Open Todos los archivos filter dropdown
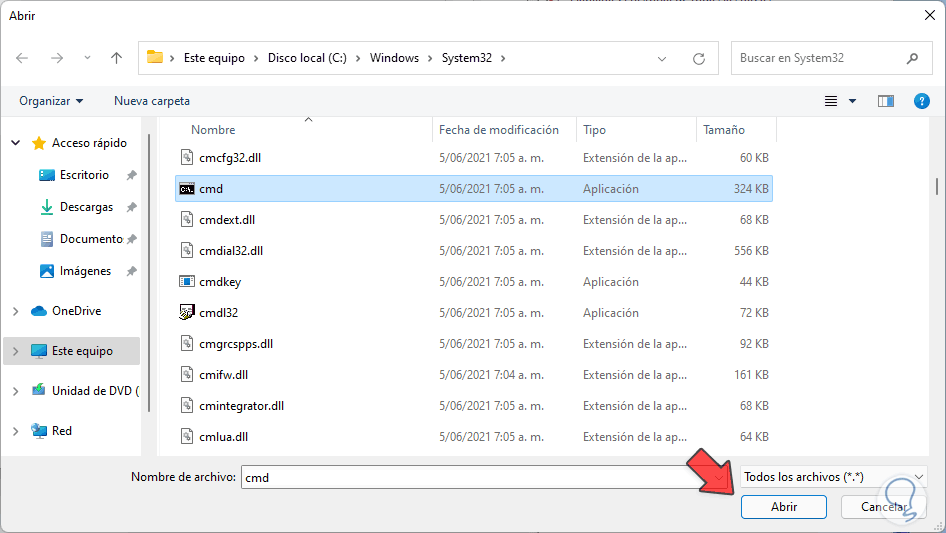This screenshot has height=533, width=946. [834, 477]
